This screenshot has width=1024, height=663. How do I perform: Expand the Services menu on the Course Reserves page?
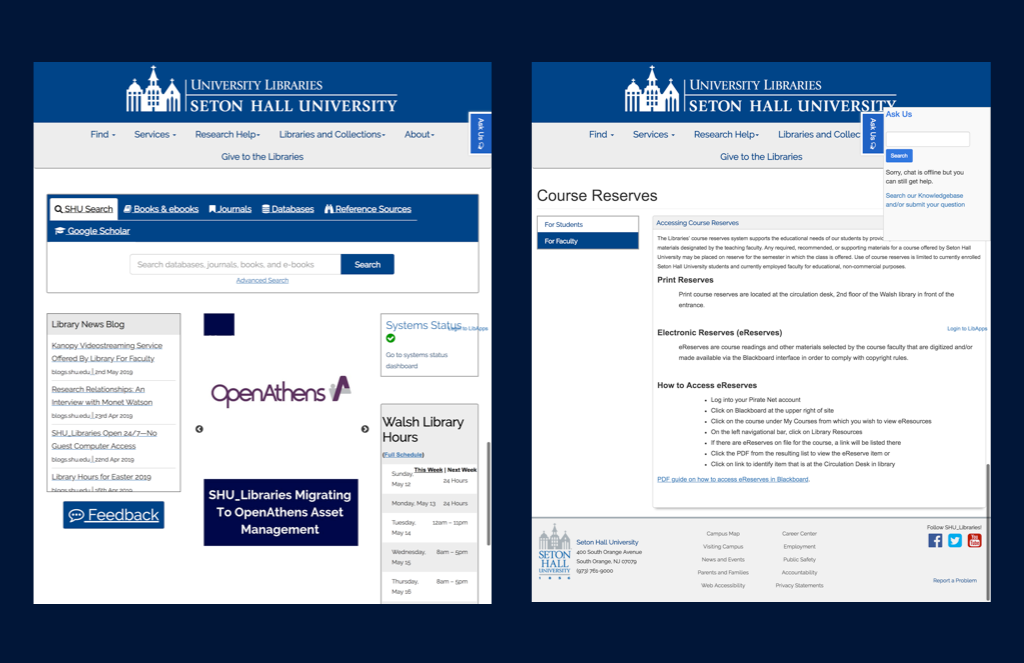click(653, 135)
